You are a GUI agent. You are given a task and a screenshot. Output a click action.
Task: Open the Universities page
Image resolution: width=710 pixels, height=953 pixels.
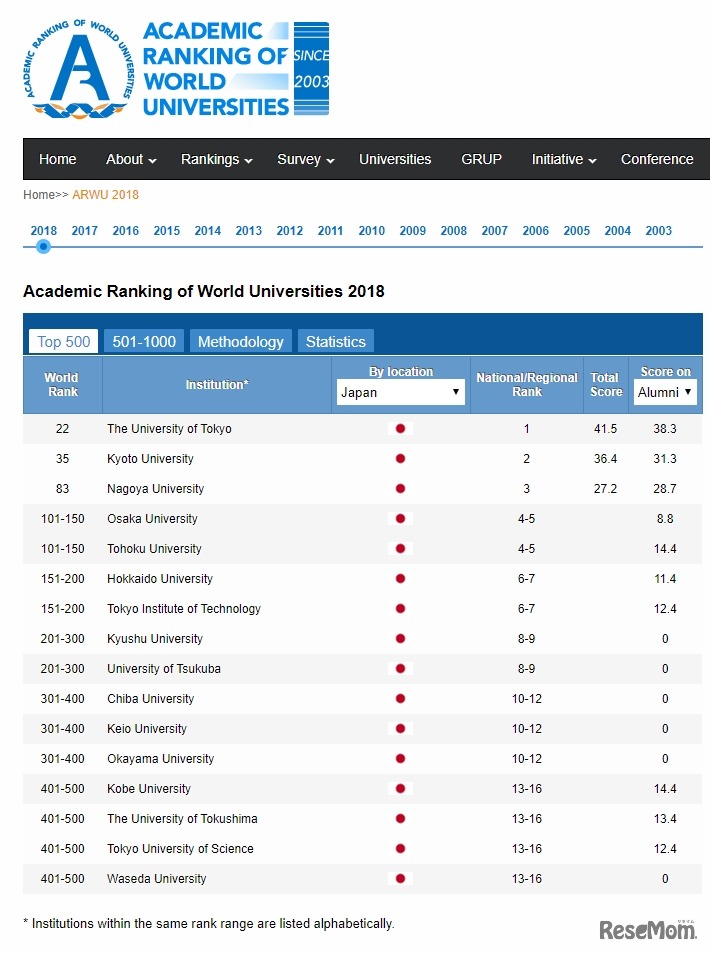tap(395, 159)
